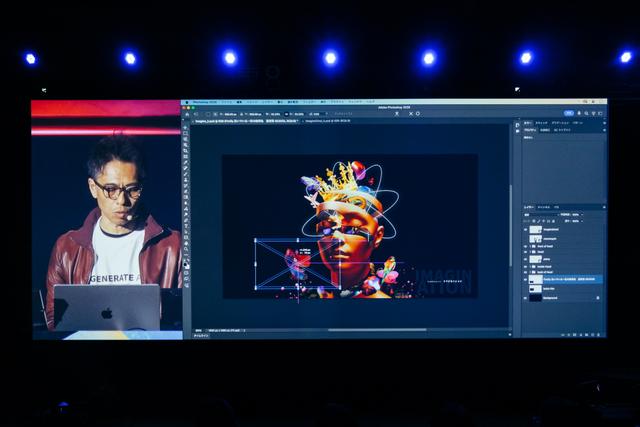
Task: Select the Eyedropper tool
Action: 186,162
